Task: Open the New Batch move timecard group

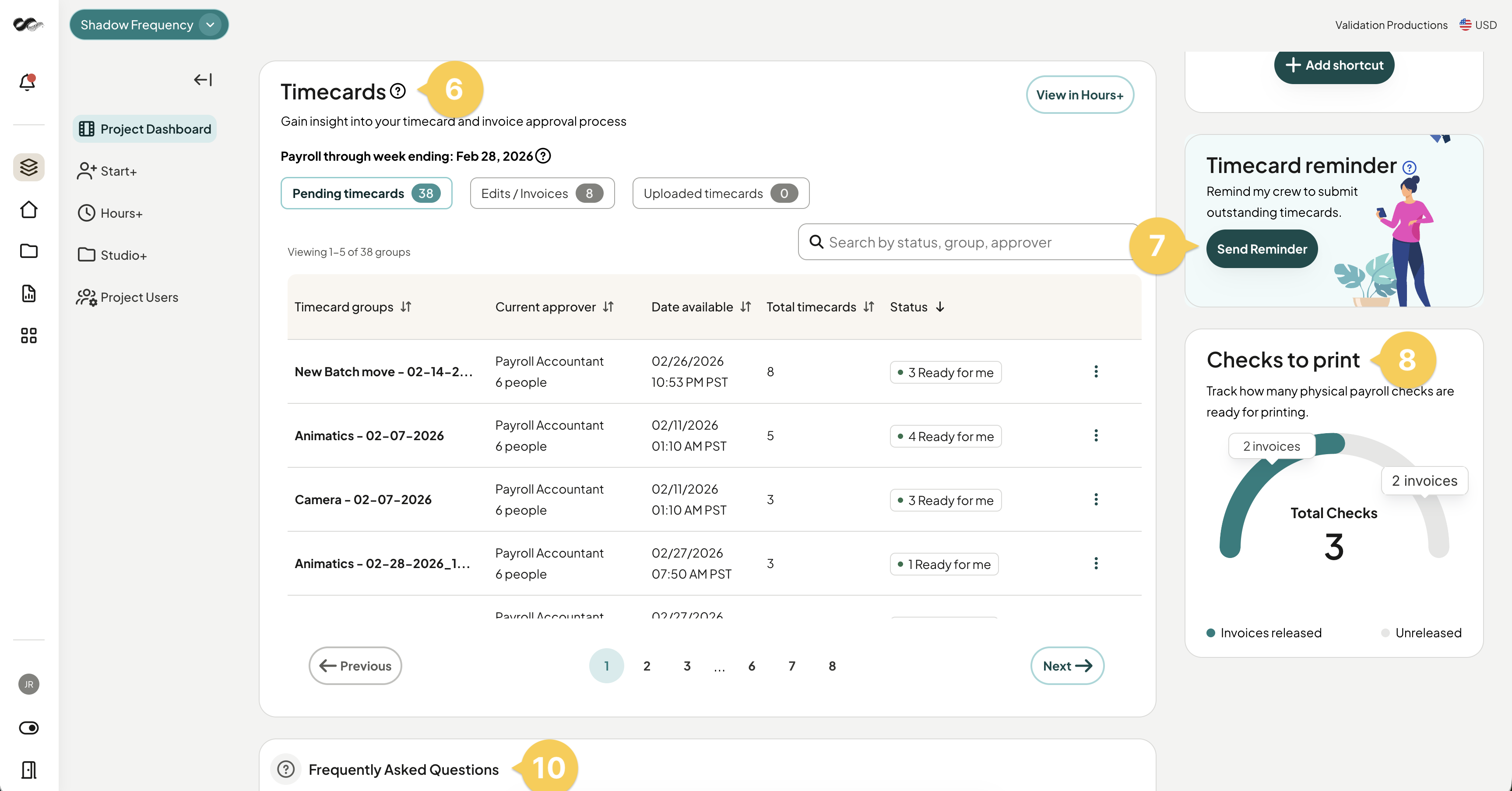Action: [383, 372]
